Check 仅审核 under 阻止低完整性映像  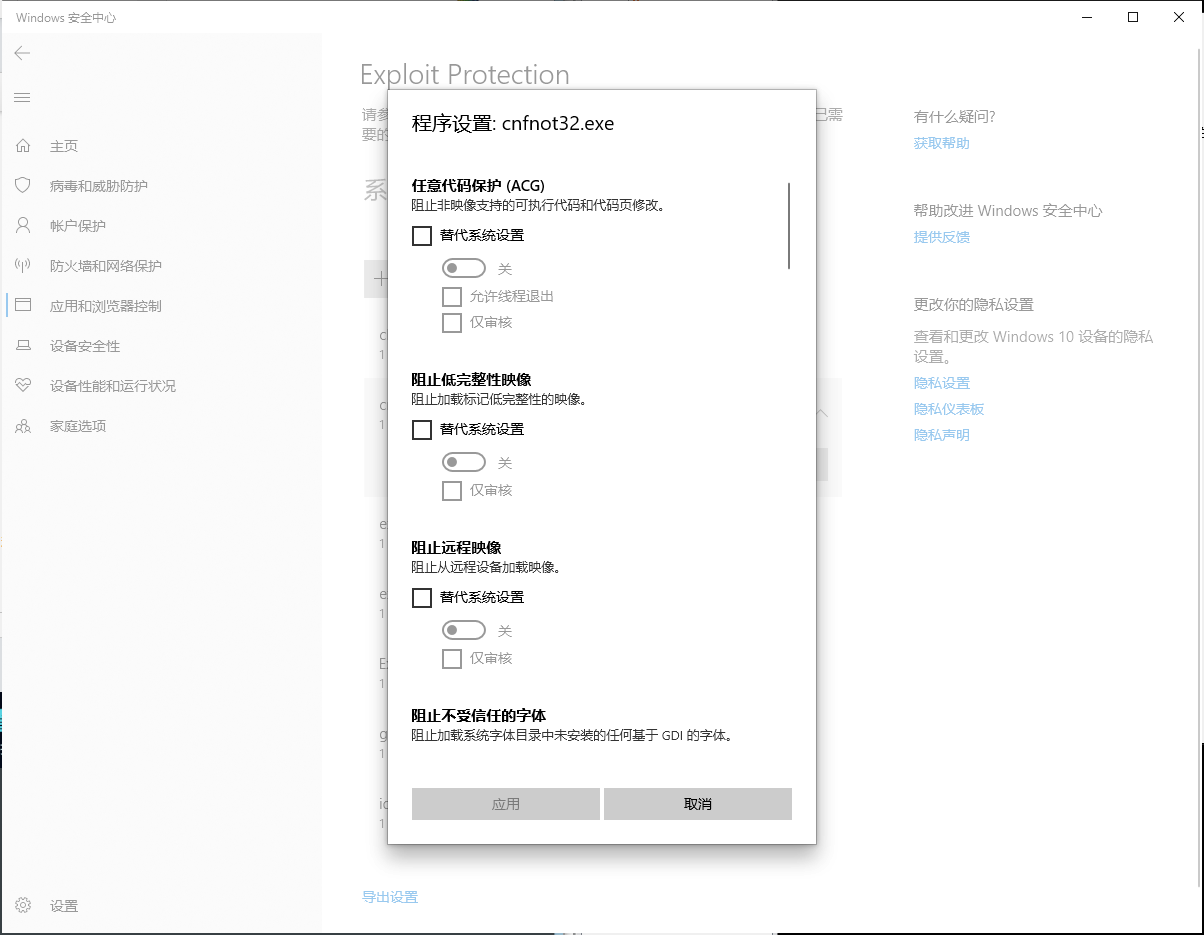tap(452, 490)
